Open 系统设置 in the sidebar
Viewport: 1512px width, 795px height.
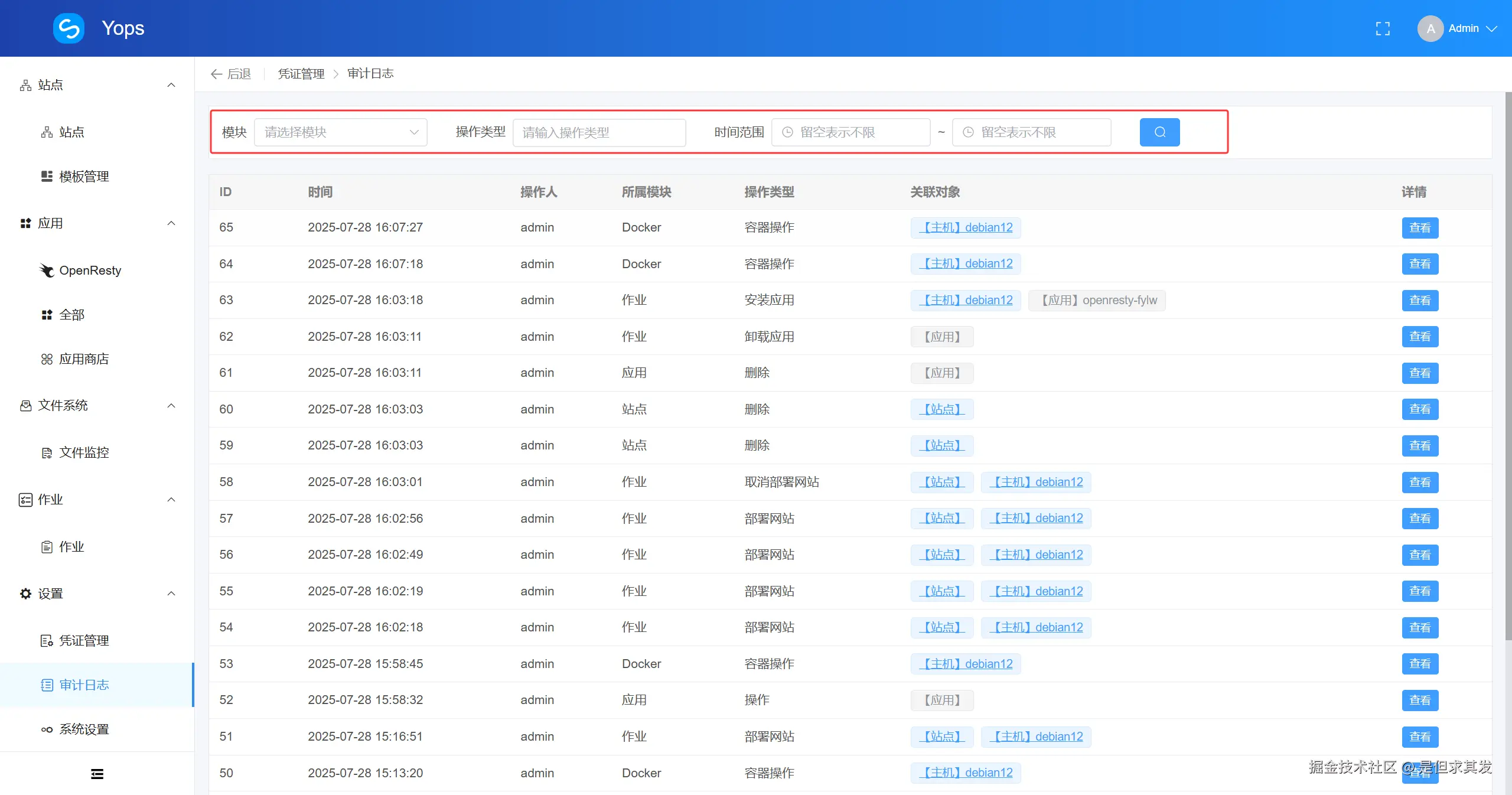(x=83, y=729)
